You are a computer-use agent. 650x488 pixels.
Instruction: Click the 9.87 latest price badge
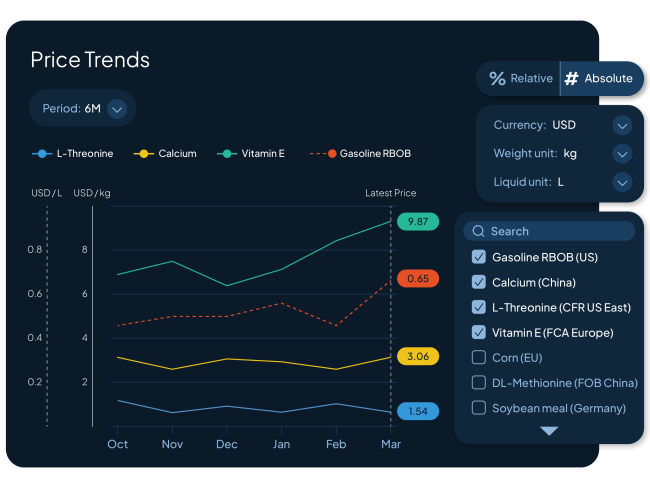point(418,222)
